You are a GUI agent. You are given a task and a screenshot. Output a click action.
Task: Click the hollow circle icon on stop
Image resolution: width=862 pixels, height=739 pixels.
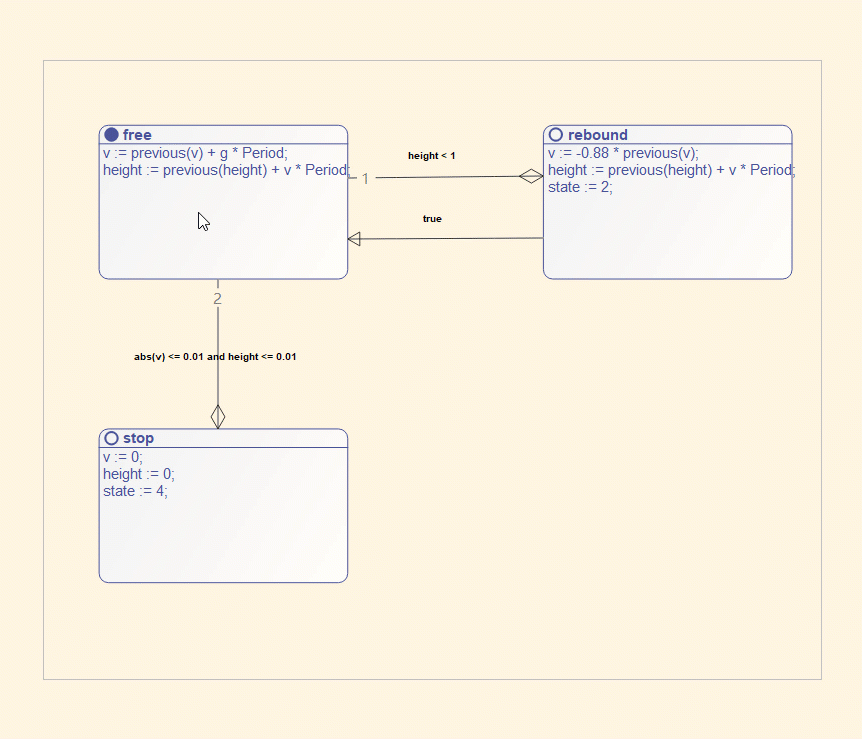(x=112, y=438)
